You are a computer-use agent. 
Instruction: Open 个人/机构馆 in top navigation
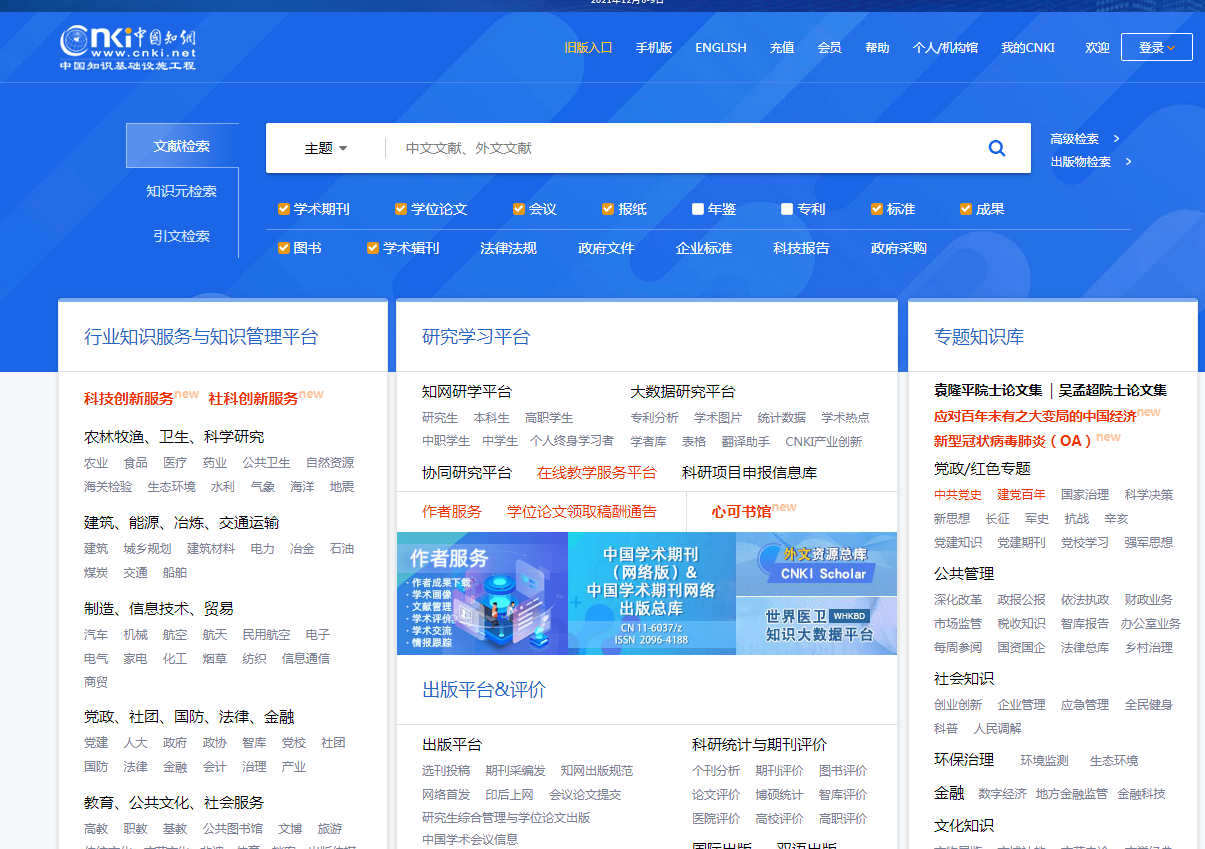945,47
